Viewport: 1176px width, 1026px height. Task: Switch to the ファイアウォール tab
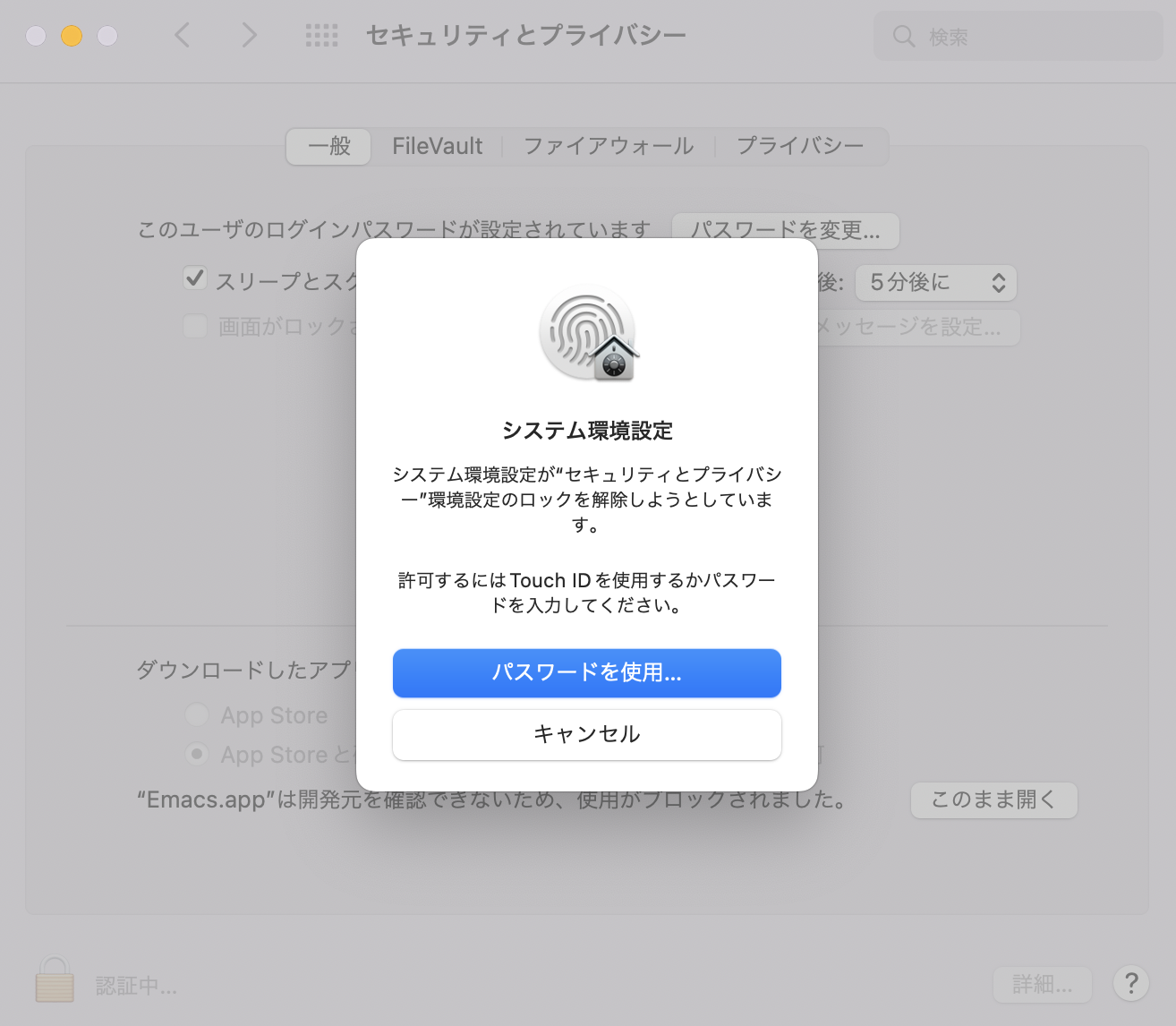609,146
